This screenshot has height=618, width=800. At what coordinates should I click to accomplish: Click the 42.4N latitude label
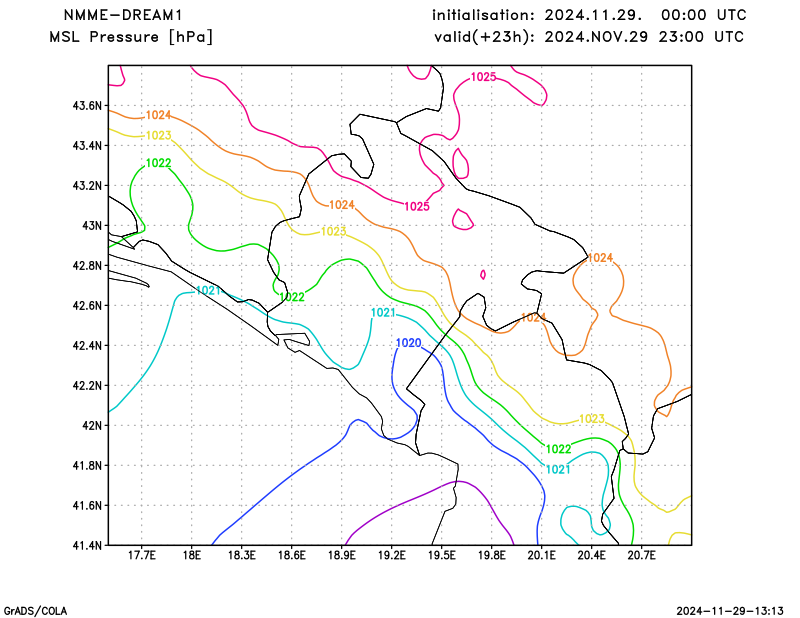pyautogui.click(x=87, y=345)
